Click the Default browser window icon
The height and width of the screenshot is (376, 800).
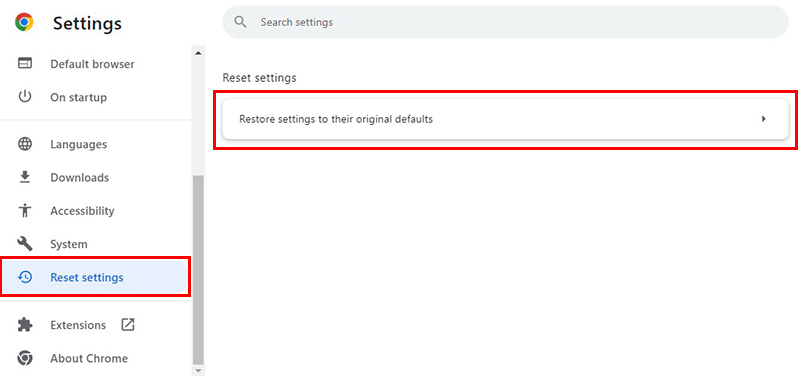click(x=24, y=64)
